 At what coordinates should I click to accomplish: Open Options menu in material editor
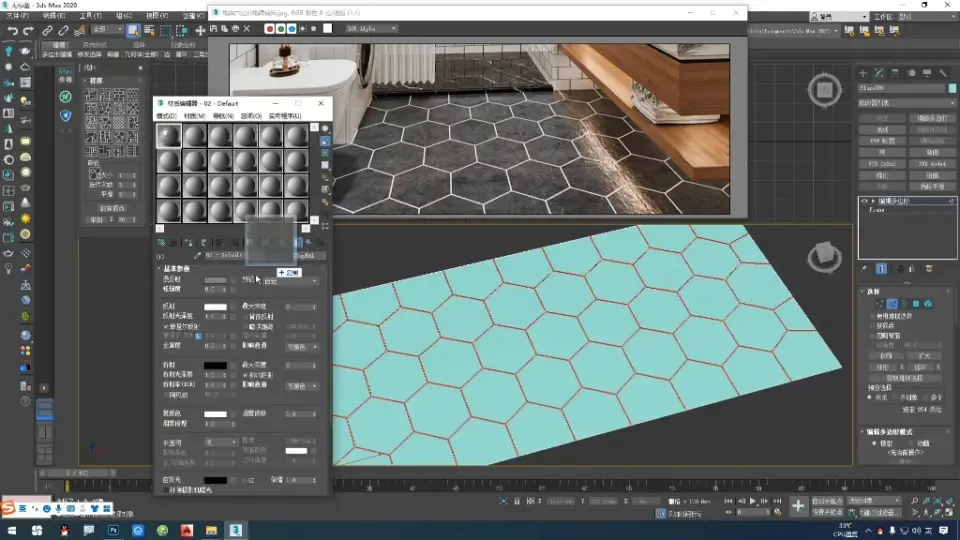[251, 116]
